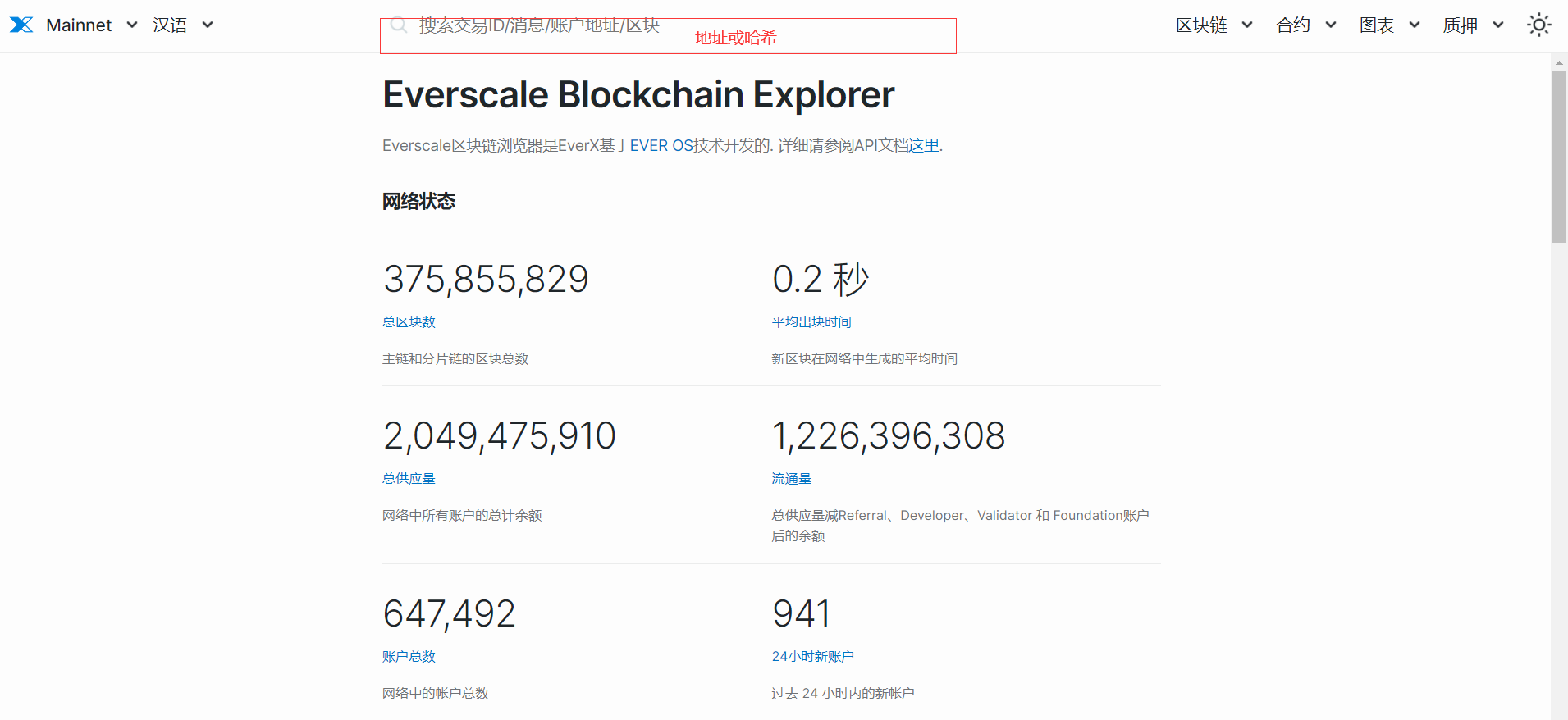Click the 流通量 link
This screenshot has width=1568, height=720.
[791, 479]
